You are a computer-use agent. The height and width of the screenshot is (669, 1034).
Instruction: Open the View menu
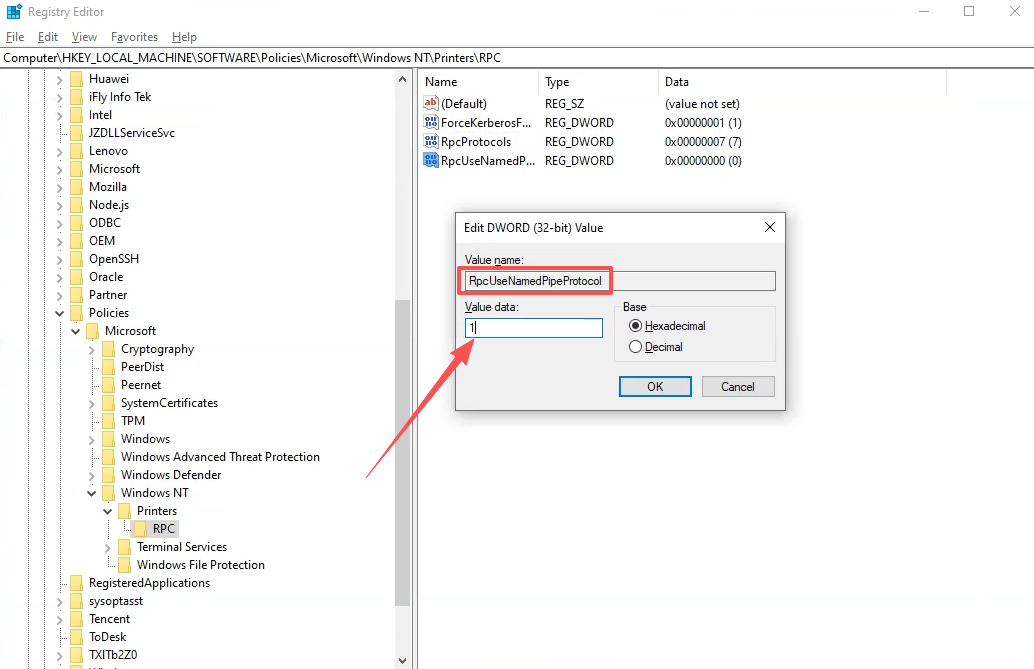pyautogui.click(x=84, y=37)
